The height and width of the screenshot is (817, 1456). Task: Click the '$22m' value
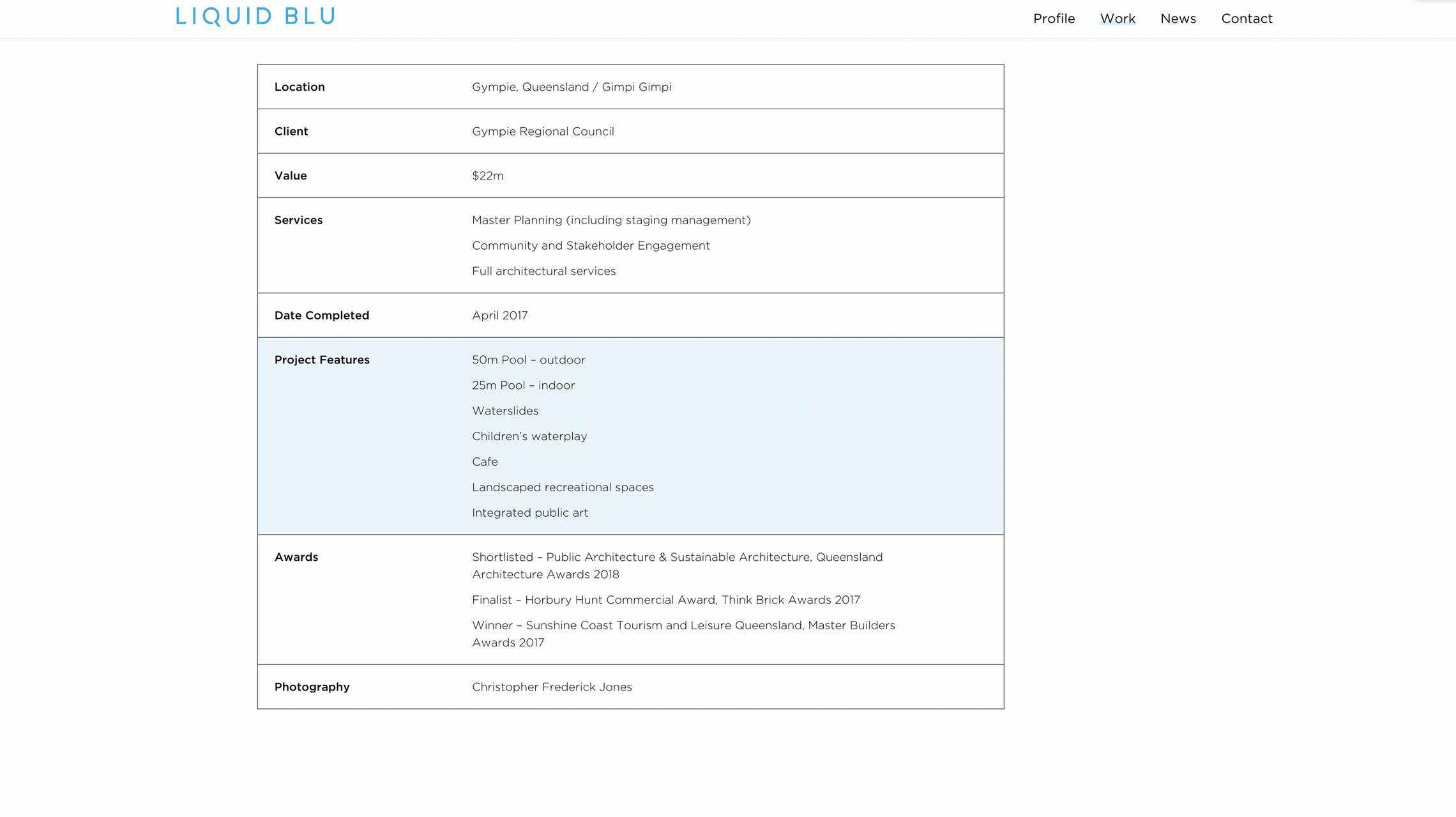487,176
